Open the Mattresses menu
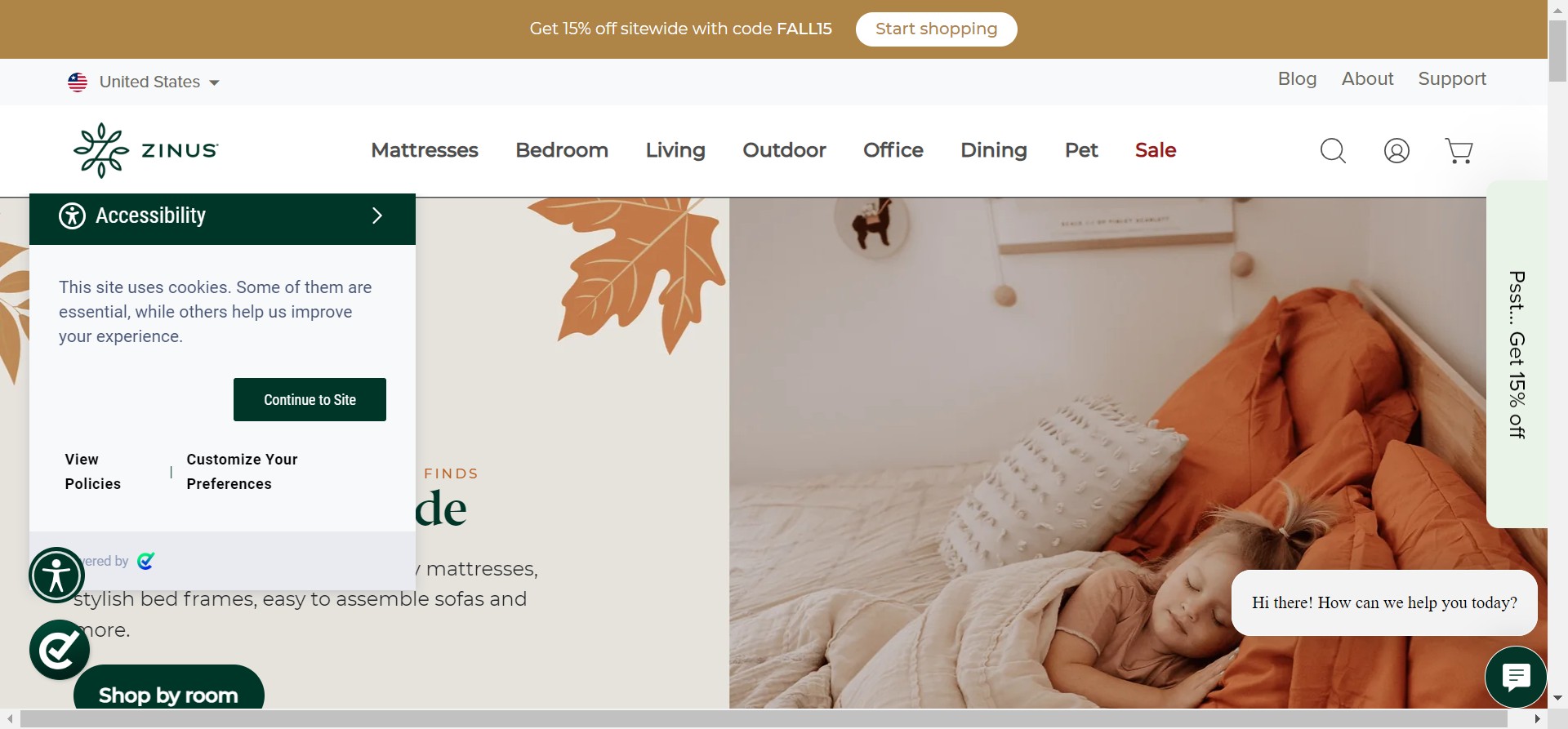The width and height of the screenshot is (1568, 729). point(425,150)
